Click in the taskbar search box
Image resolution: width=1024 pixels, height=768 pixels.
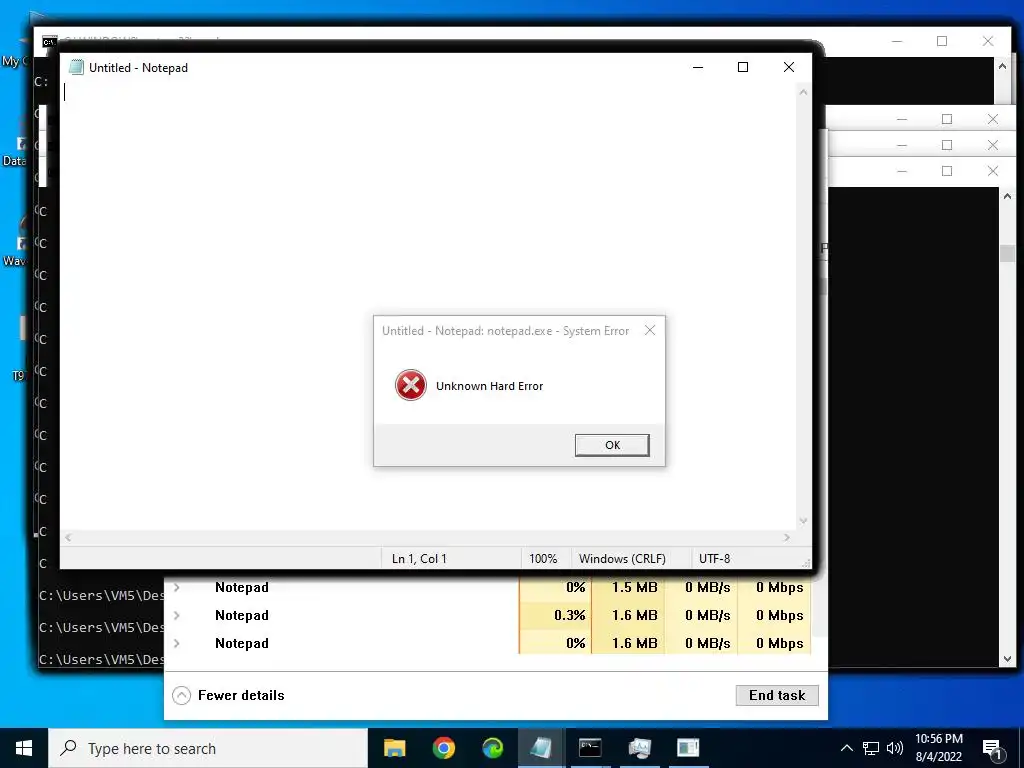tap(208, 748)
